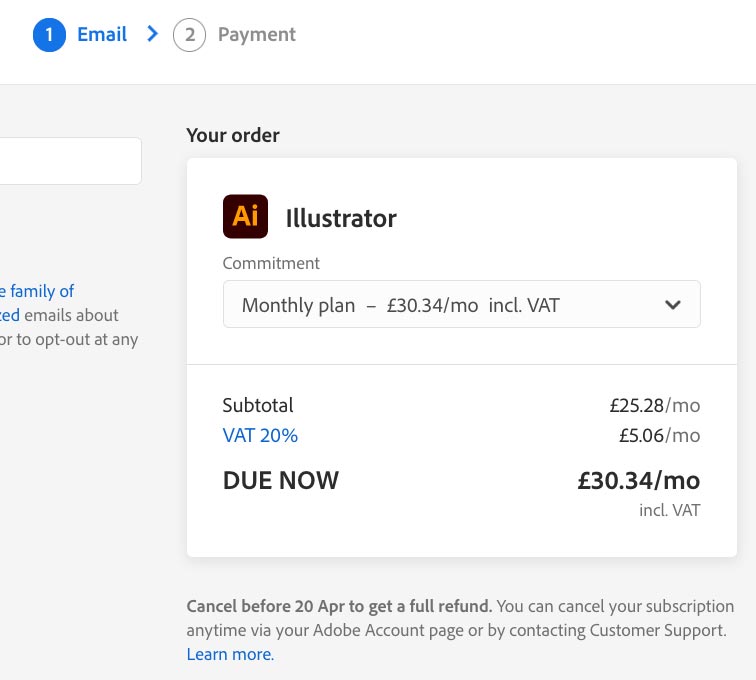Click the Subtotal label
The width and height of the screenshot is (756, 680).
258,406
